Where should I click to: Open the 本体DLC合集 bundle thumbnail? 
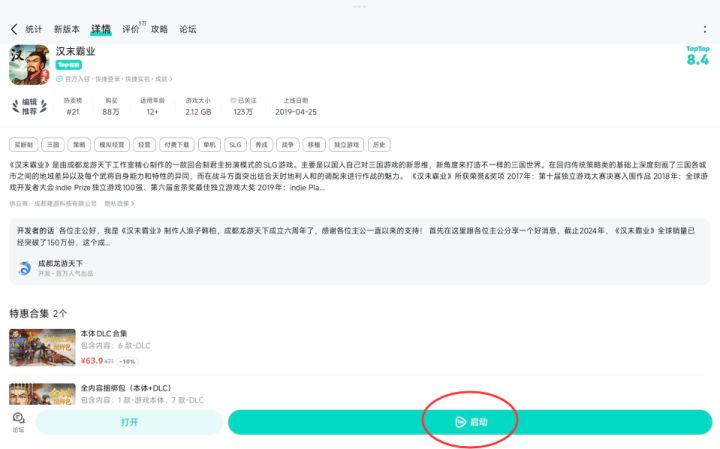pyautogui.click(x=42, y=348)
